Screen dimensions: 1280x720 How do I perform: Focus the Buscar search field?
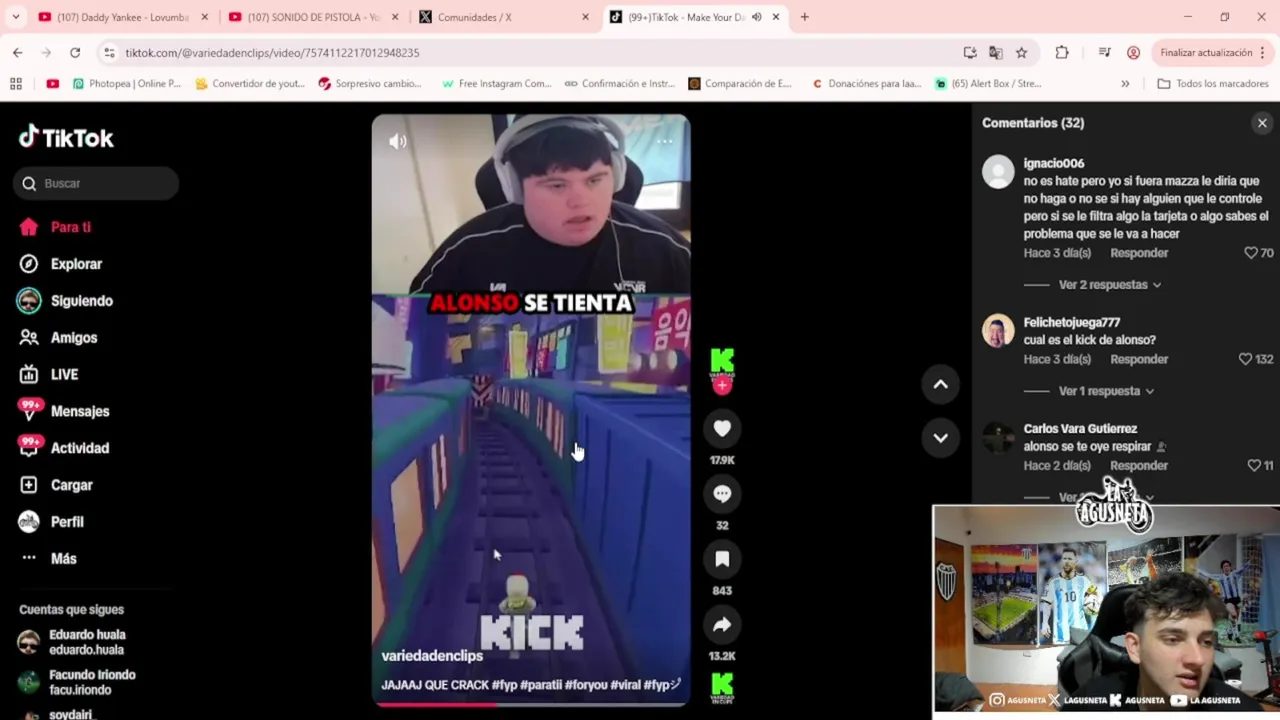click(96, 183)
